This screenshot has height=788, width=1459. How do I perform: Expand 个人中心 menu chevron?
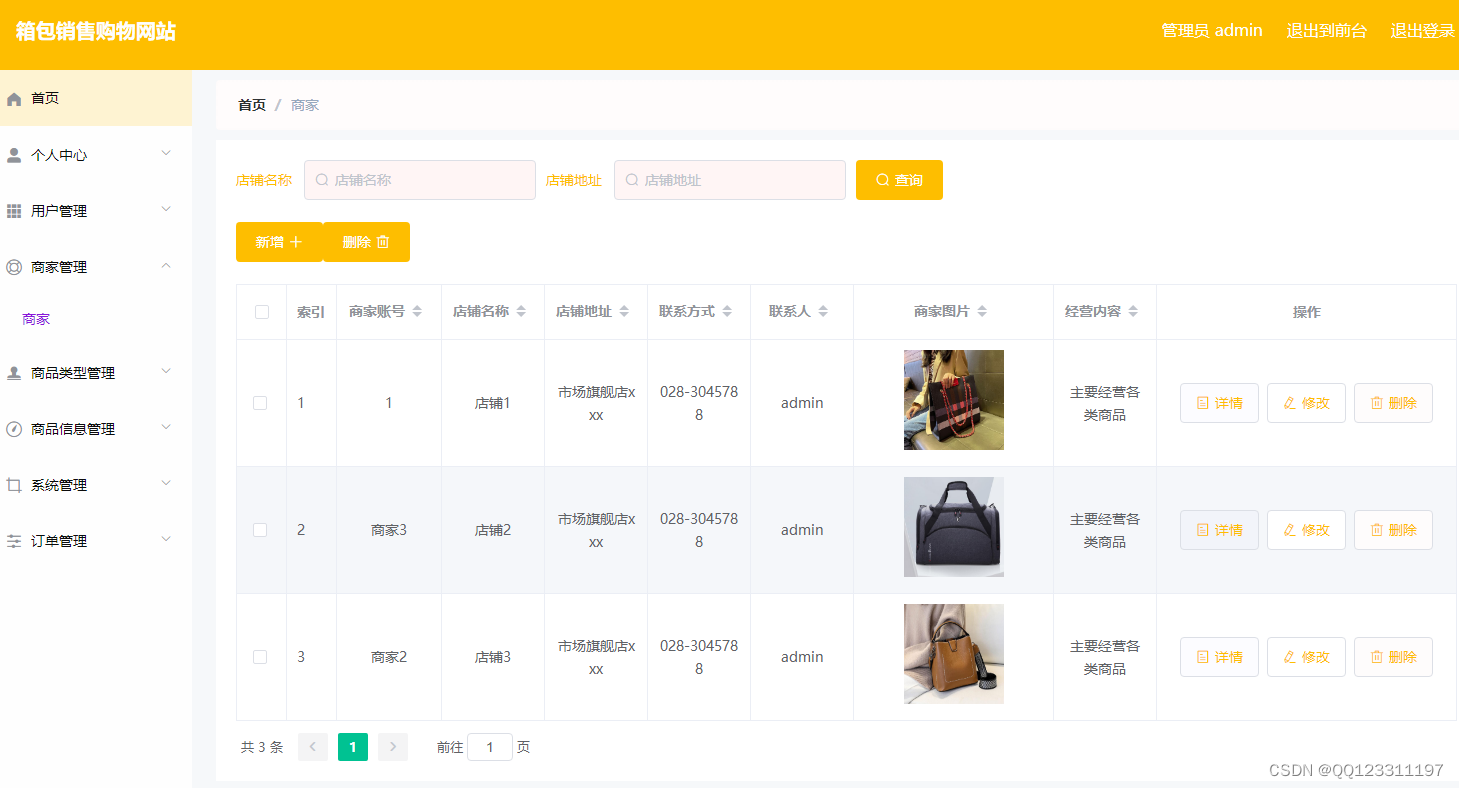[166, 153]
